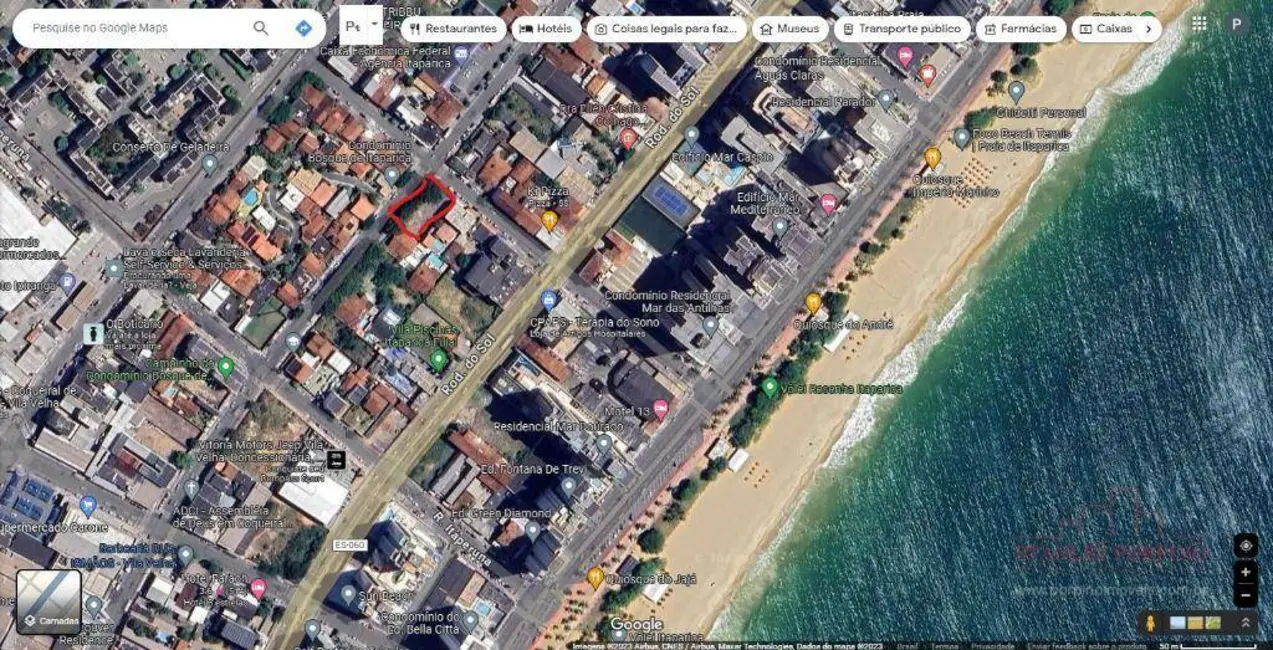Click the search magnifier icon
Screen dimensions: 1273x650
(261, 28)
